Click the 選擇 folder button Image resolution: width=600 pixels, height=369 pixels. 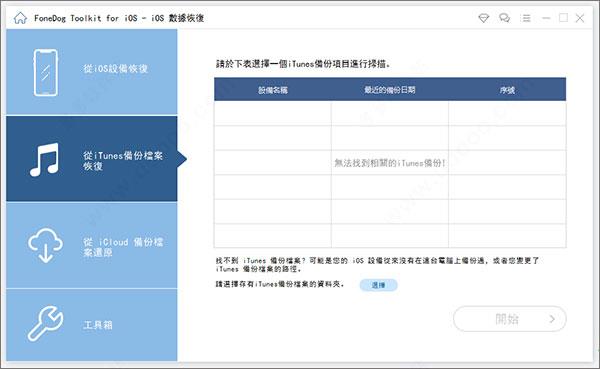coord(378,285)
